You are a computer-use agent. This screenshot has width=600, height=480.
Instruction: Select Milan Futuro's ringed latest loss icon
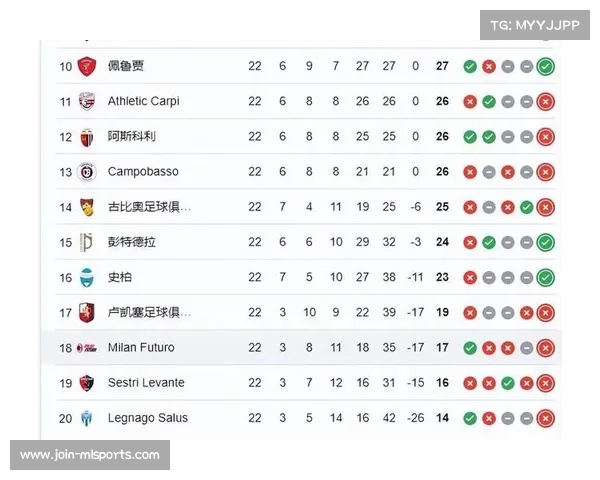[x=545, y=348]
